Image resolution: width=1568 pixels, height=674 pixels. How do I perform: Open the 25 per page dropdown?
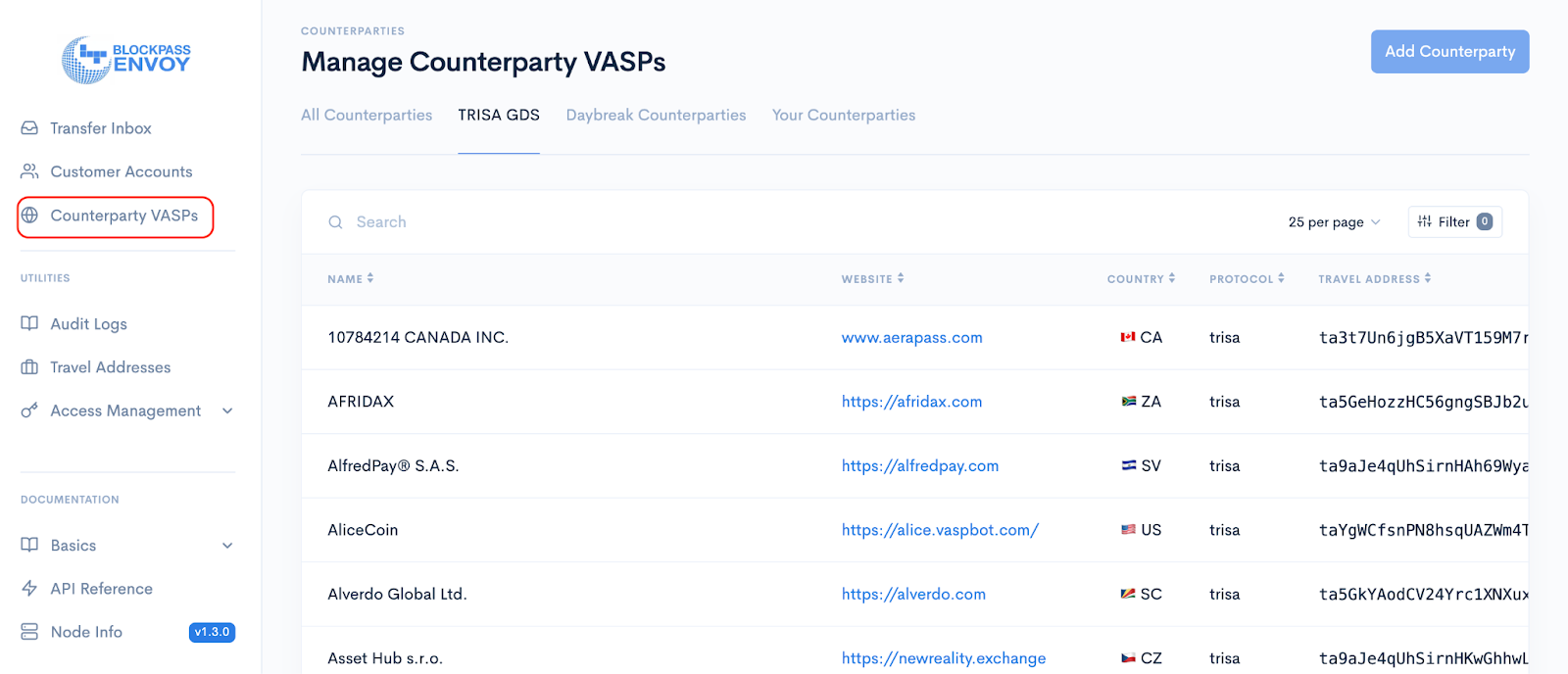[1334, 222]
